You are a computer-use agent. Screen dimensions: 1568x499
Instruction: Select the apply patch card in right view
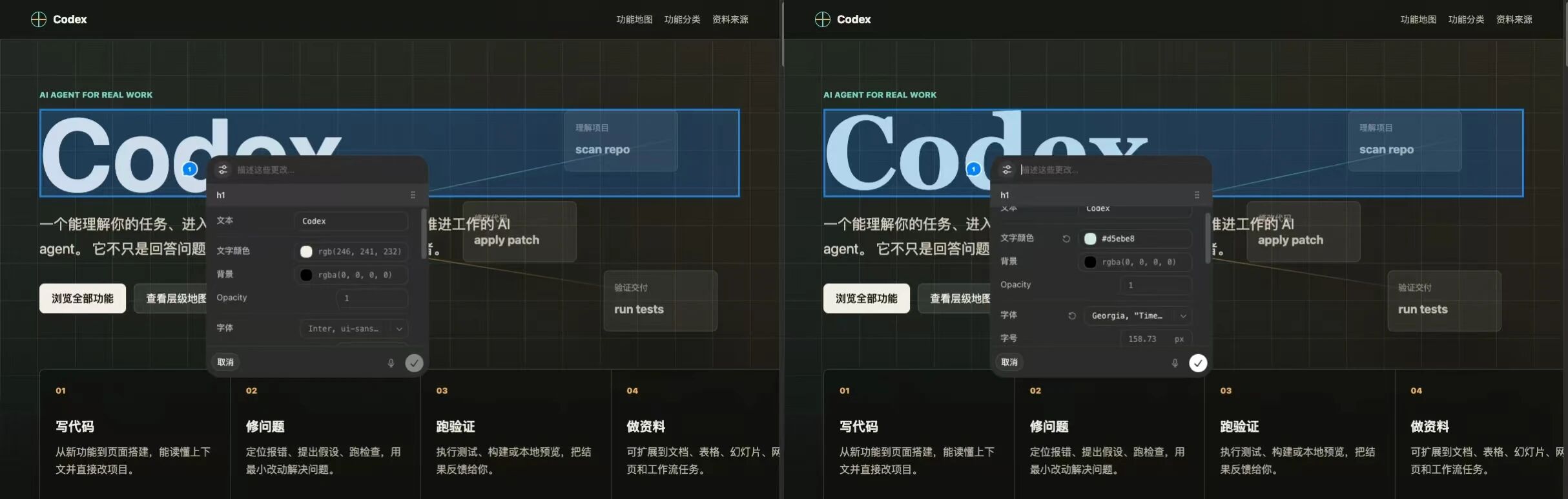(1303, 231)
